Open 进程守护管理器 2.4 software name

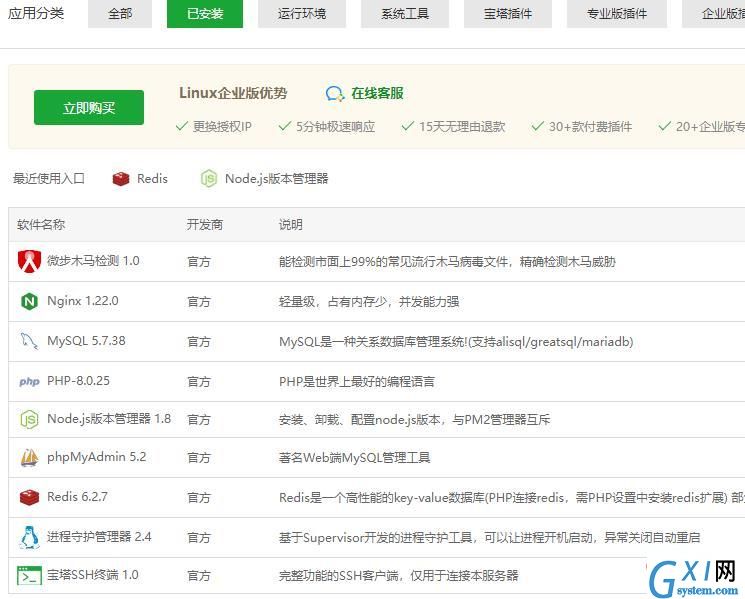99,537
